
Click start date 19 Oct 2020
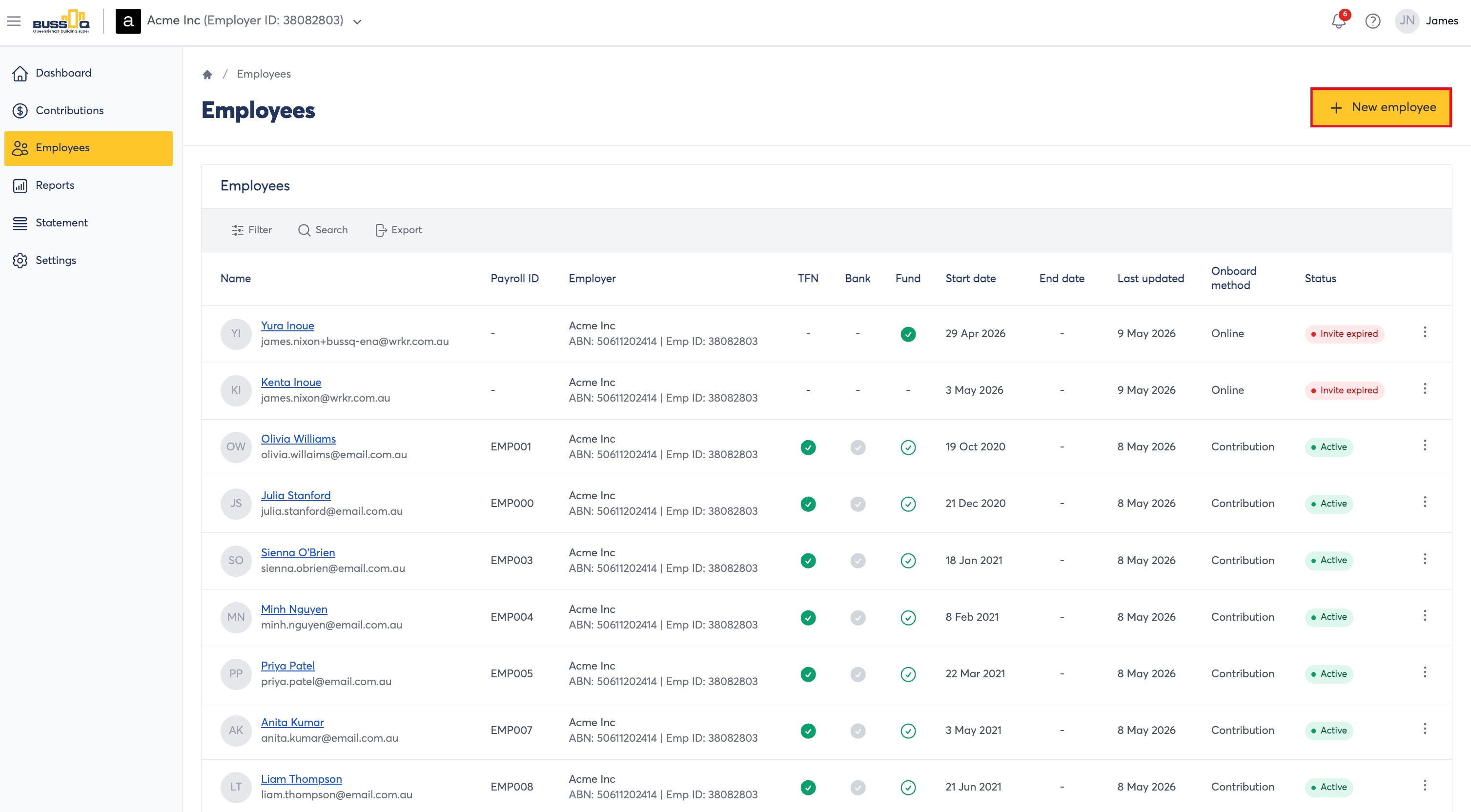975,447
